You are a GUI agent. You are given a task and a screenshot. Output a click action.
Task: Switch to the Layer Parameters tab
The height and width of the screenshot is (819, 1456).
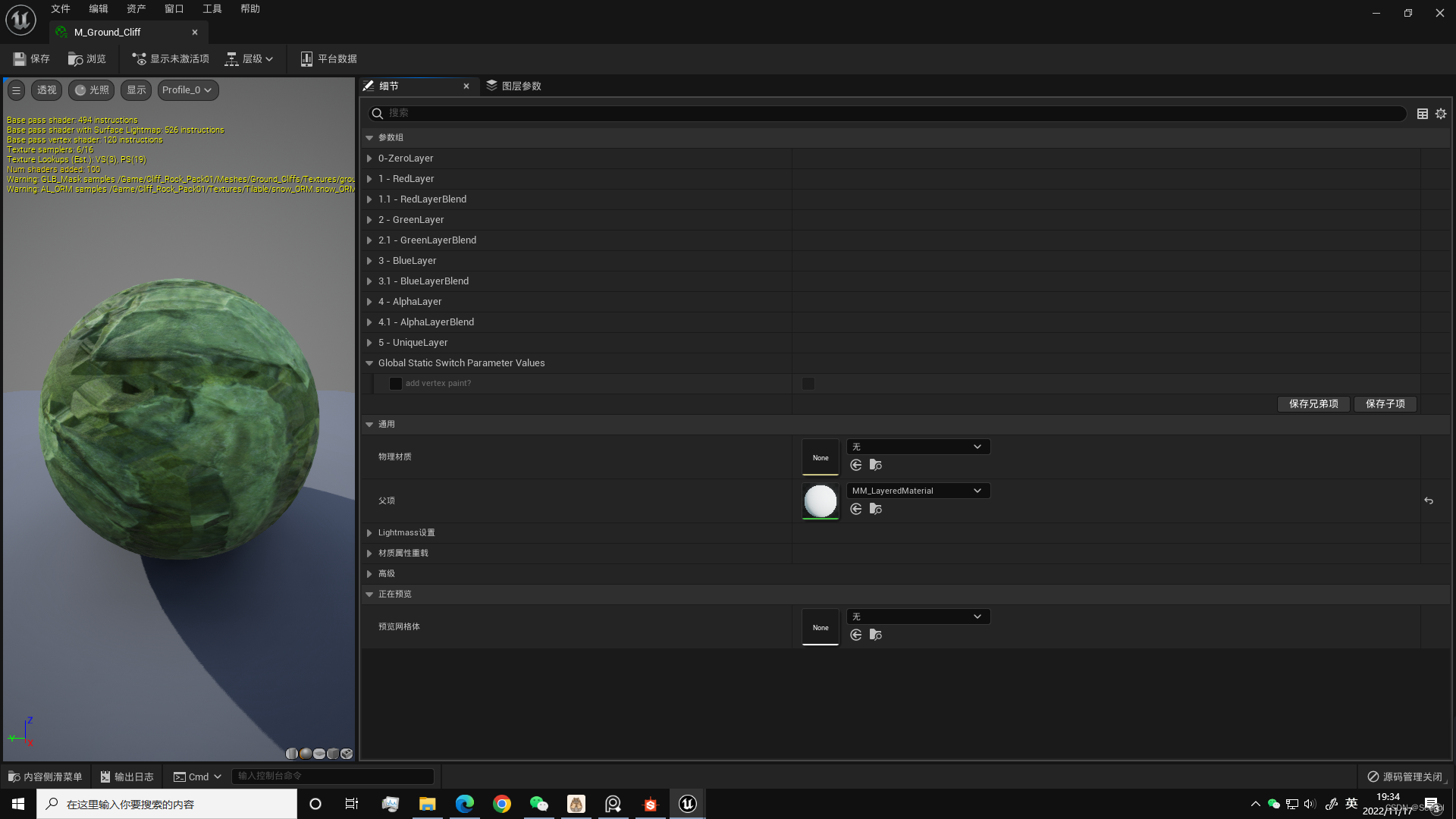pos(514,86)
